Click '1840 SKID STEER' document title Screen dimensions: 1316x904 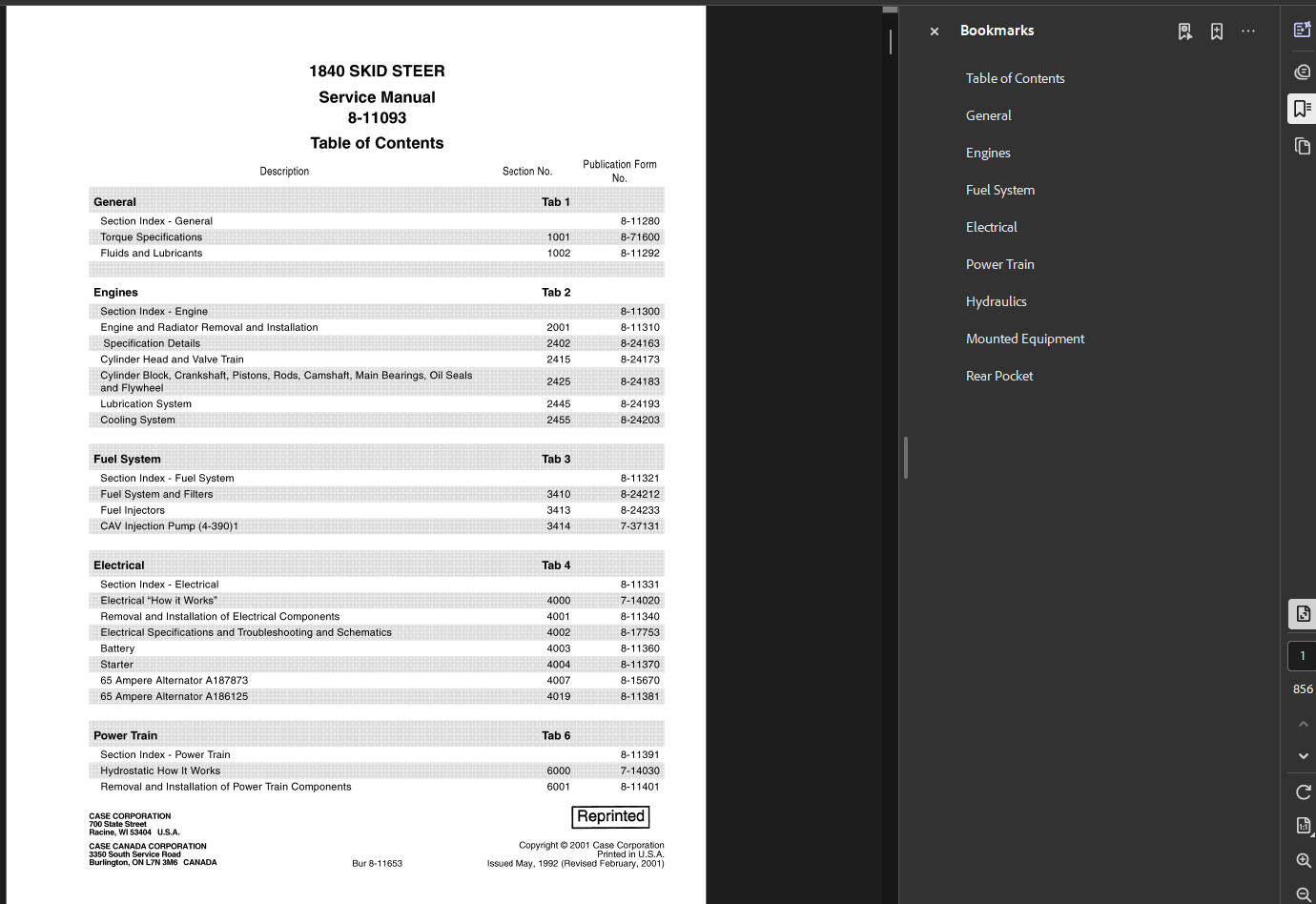tap(377, 72)
